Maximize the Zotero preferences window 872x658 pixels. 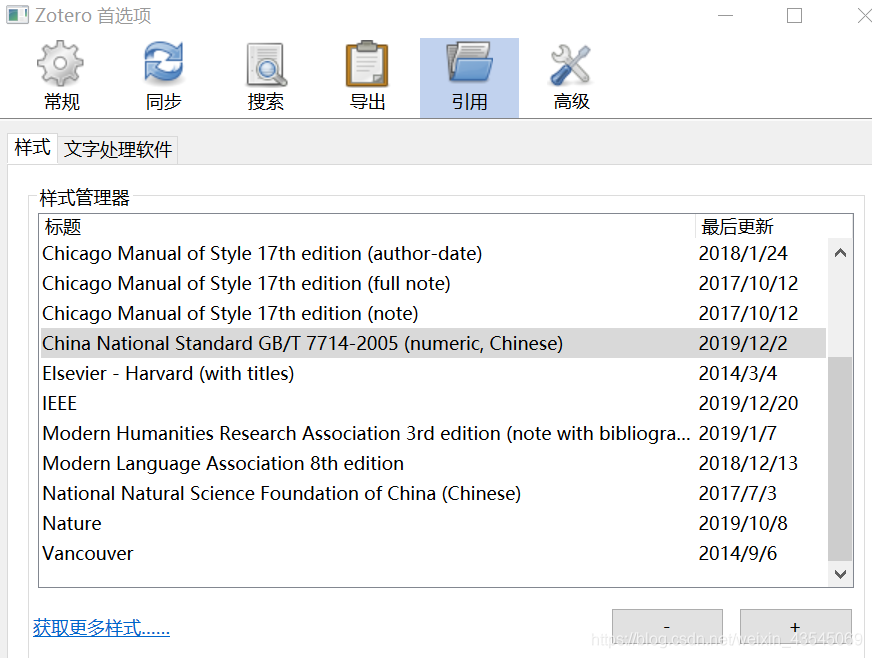[794, 16]
